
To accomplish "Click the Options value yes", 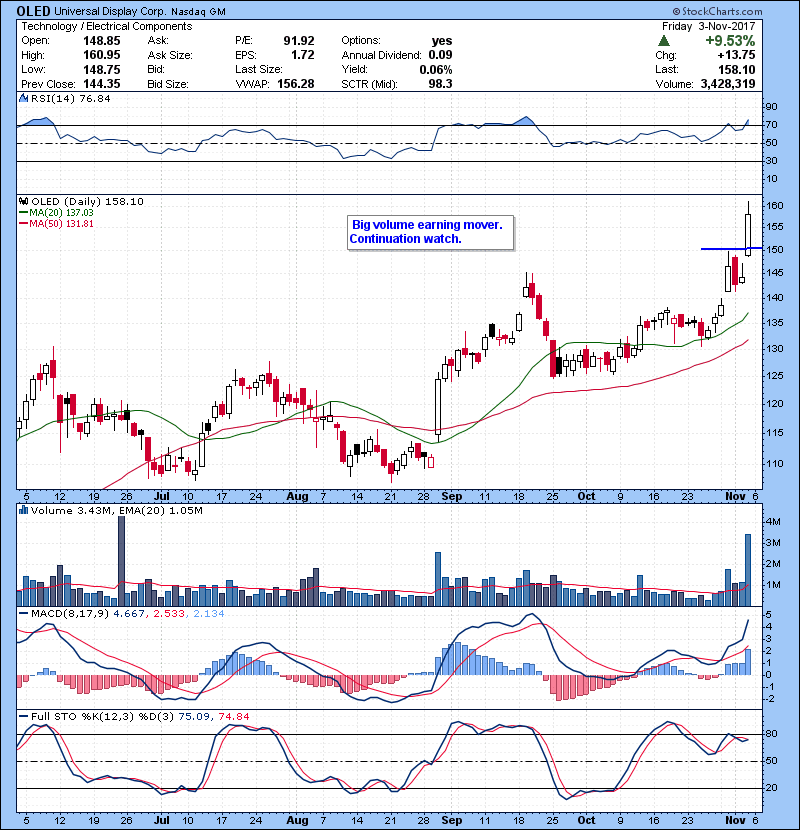I will tap(442, 41).
